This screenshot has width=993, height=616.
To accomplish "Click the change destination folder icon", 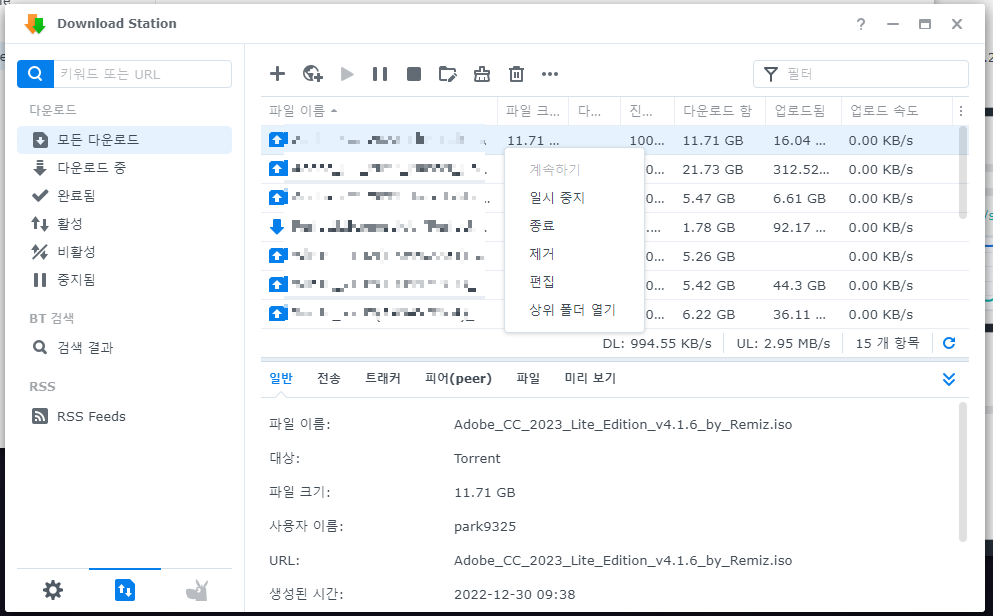I will [447, 73].
